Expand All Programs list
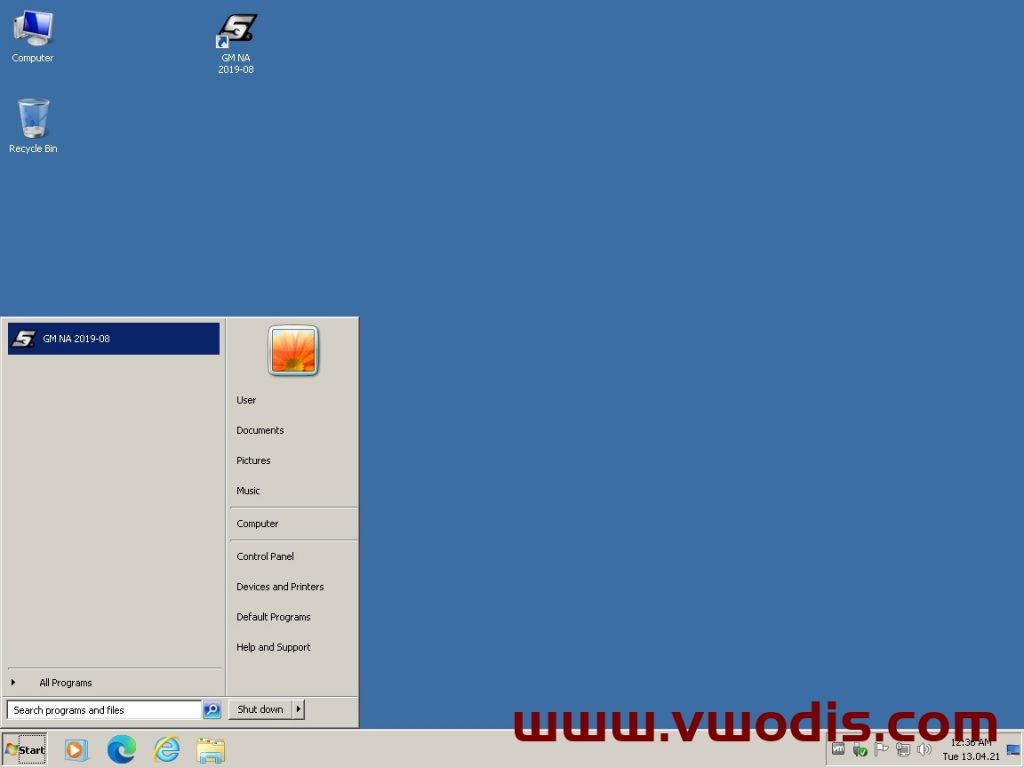 pos(65,682)
